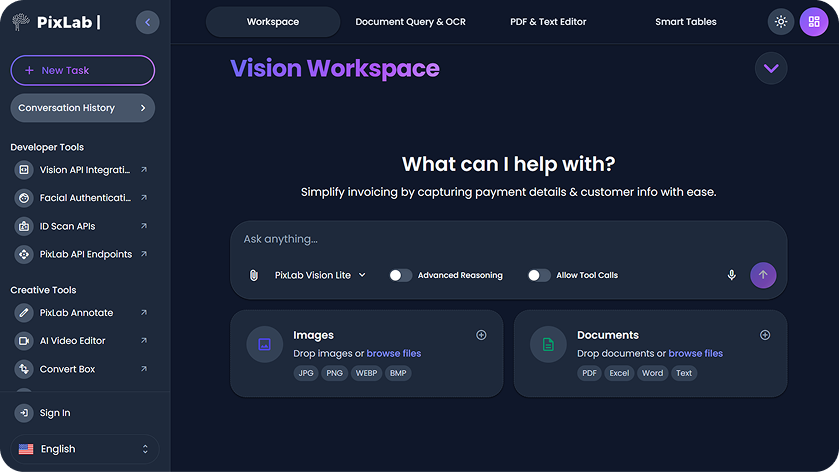Open the PixLab Annotate link text
Screen dimensions: 839x472
77,313
